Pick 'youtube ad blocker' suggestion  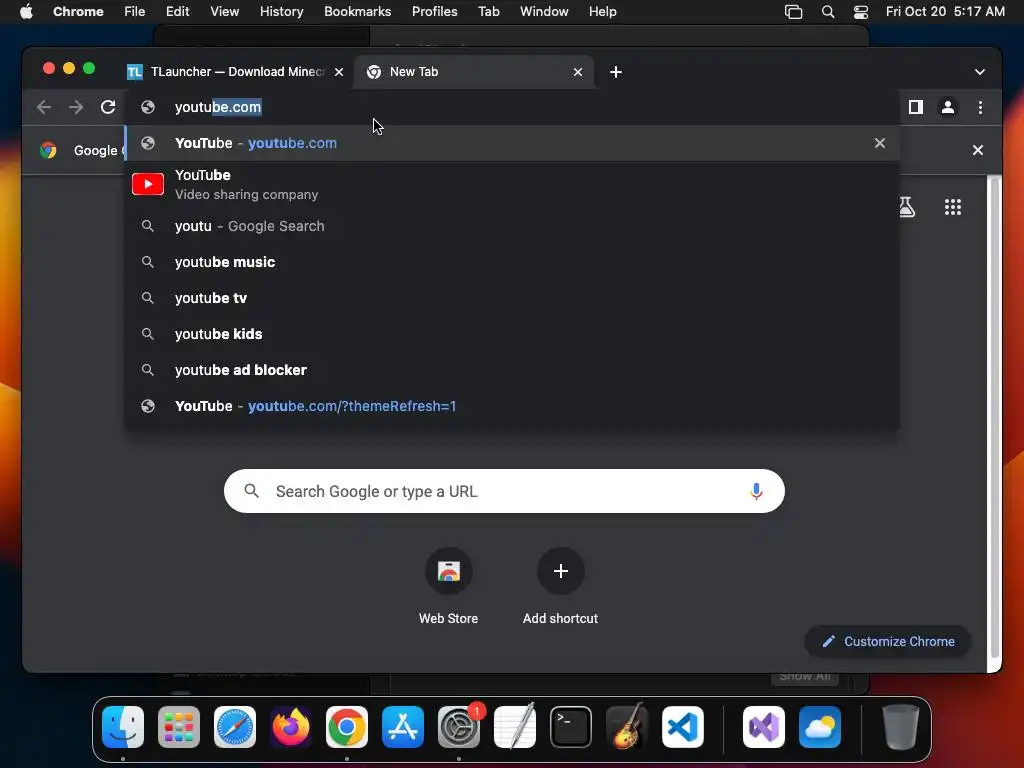[x=512, y=370]
